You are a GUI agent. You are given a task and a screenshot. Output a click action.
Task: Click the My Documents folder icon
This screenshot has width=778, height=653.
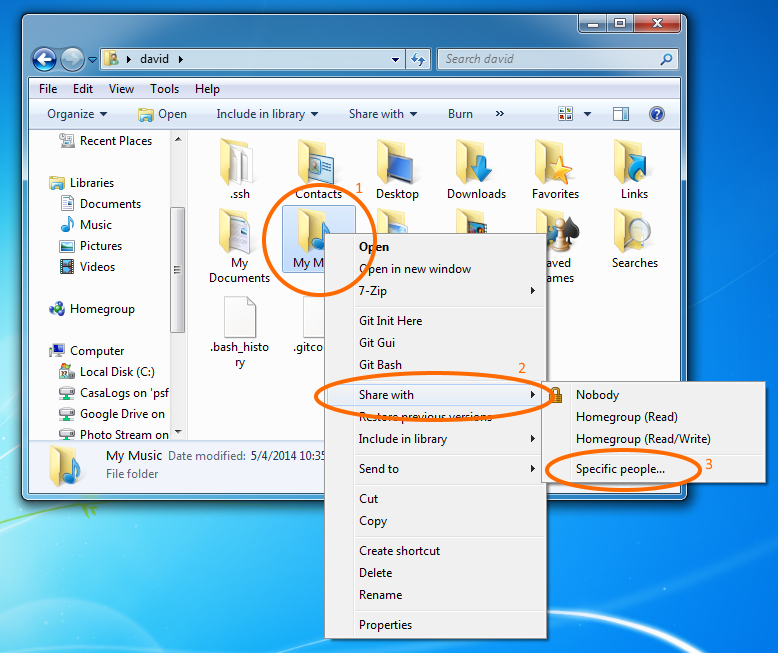pyautogui.click(x=236, y=232)
